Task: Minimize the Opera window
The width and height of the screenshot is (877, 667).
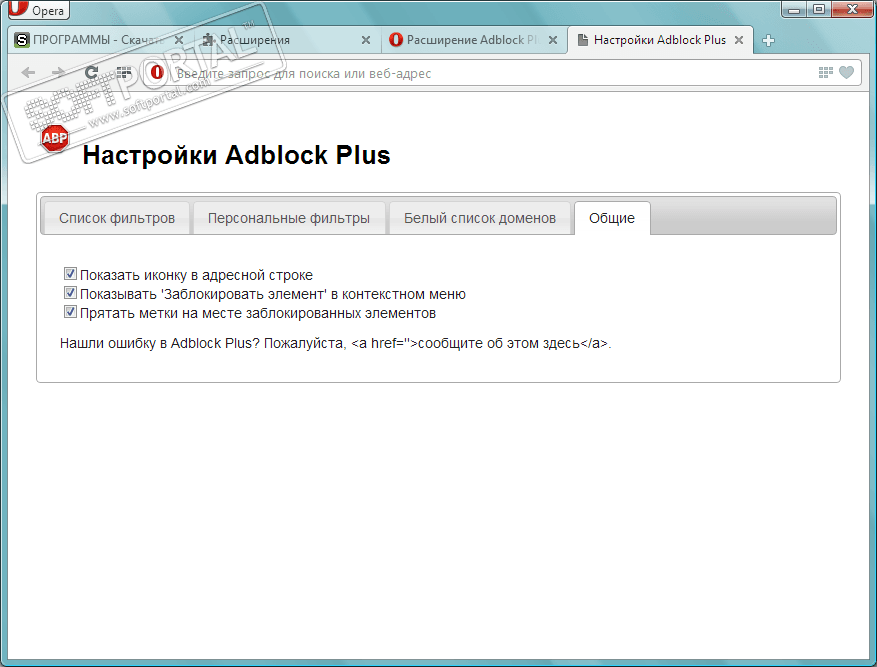Action: pos(794,9)
